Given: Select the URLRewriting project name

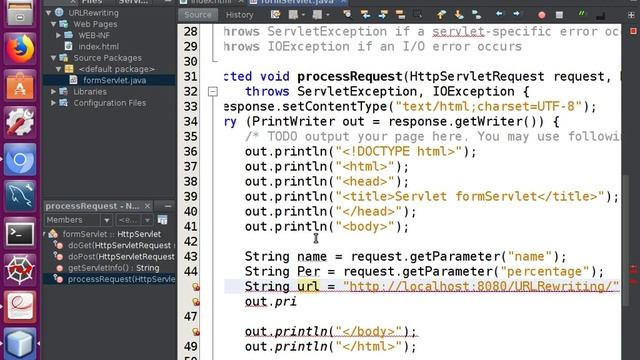Looking at the screenshot, I should pyautogui.click(x=93, y=13).
